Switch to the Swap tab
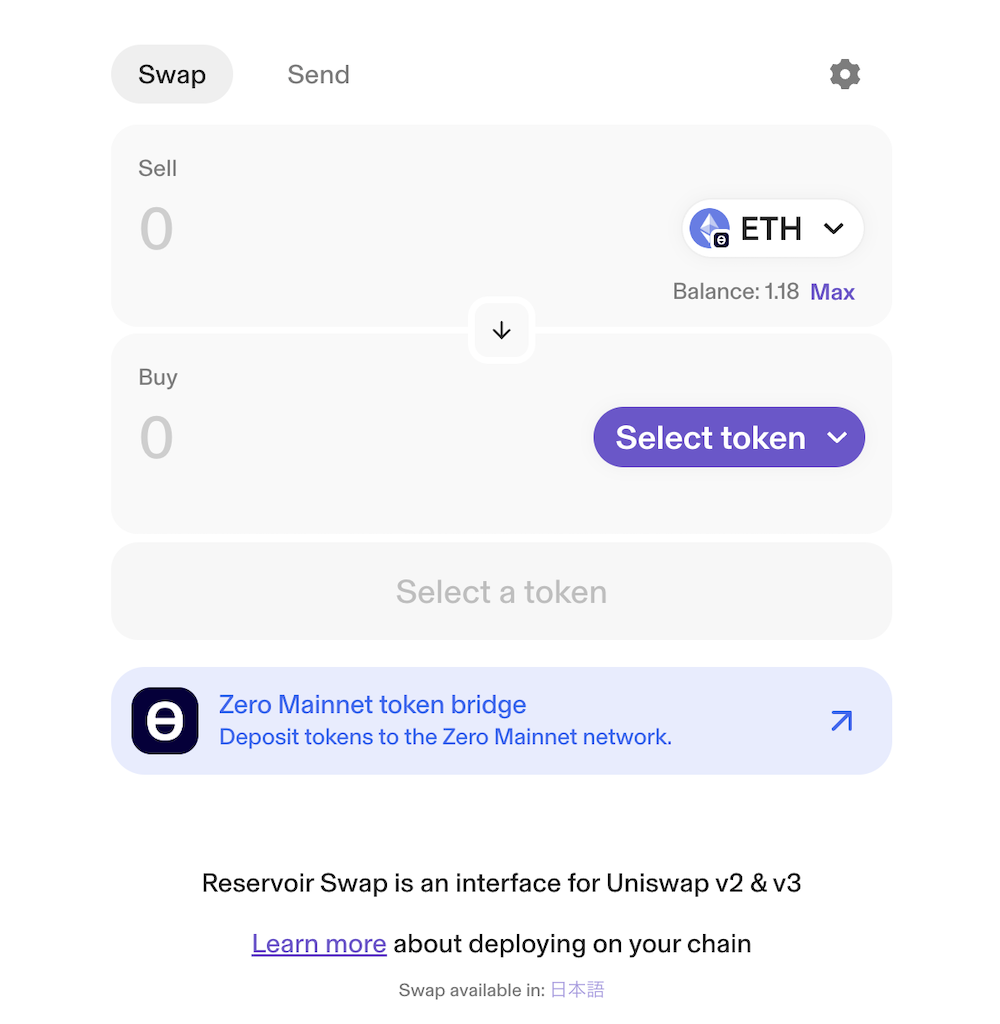 click(x=172, y=75)
